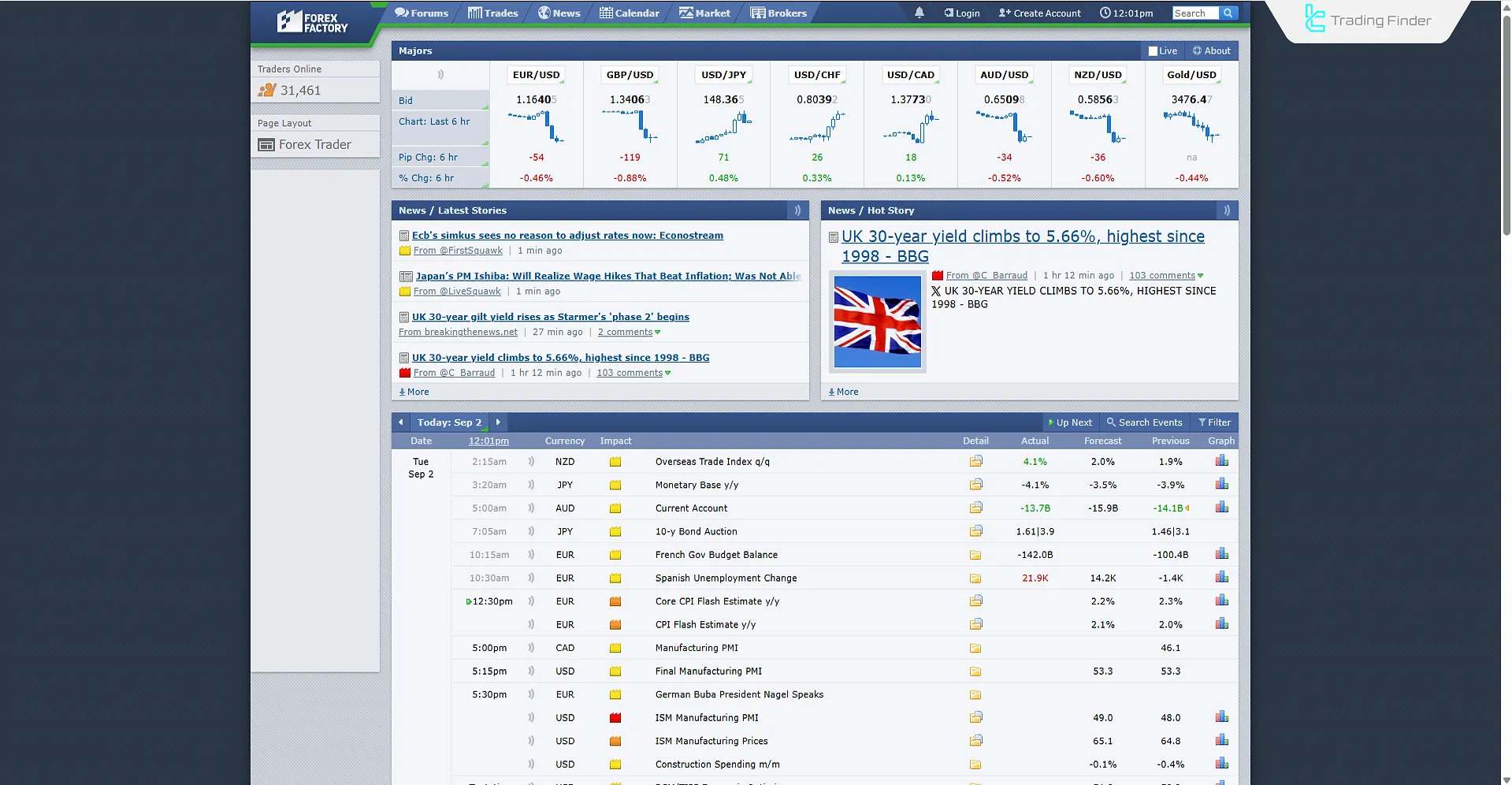1512x785 pixels.
Task: Click the search magnifier button
Action: click(1228, 13)
